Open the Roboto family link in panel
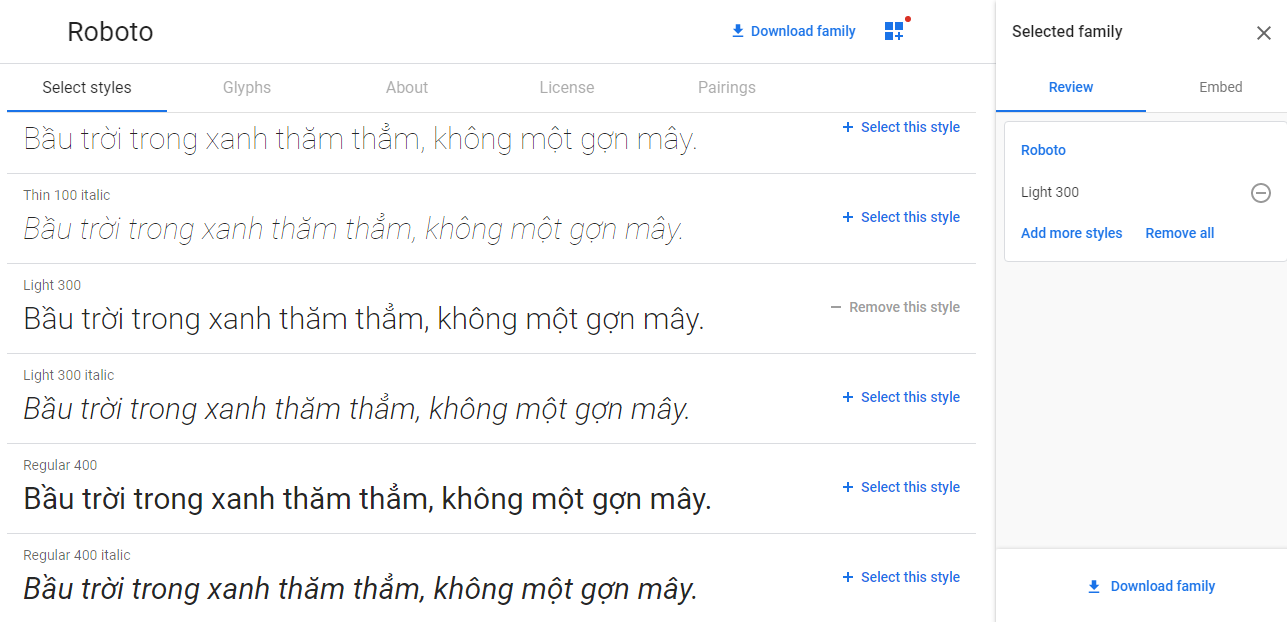 [1043, 150]
